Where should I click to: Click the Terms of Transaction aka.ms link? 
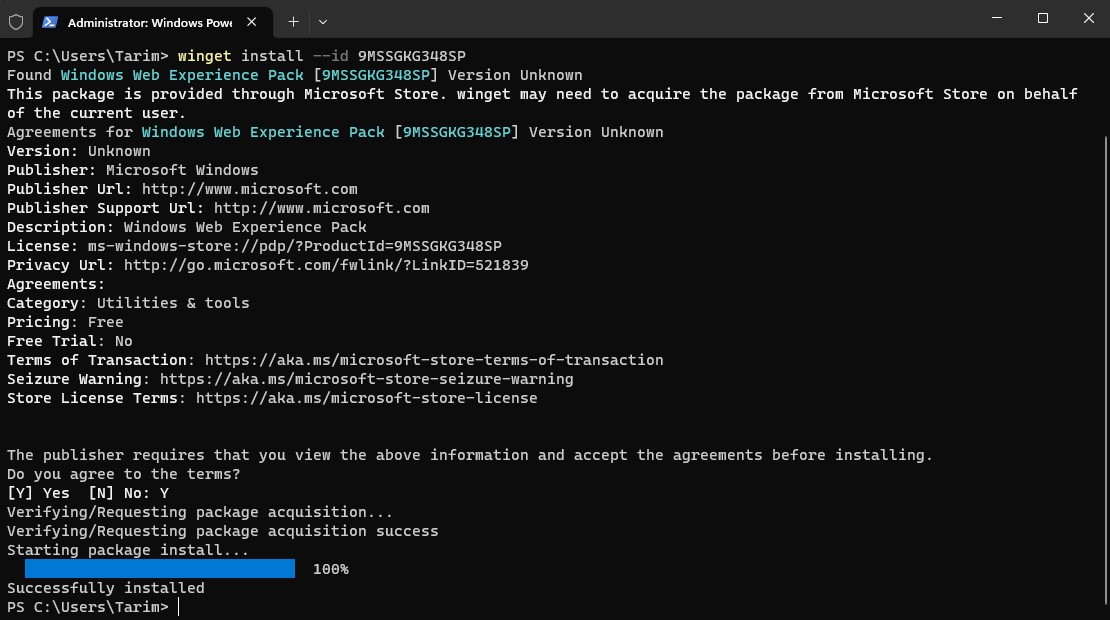(434, 359)
